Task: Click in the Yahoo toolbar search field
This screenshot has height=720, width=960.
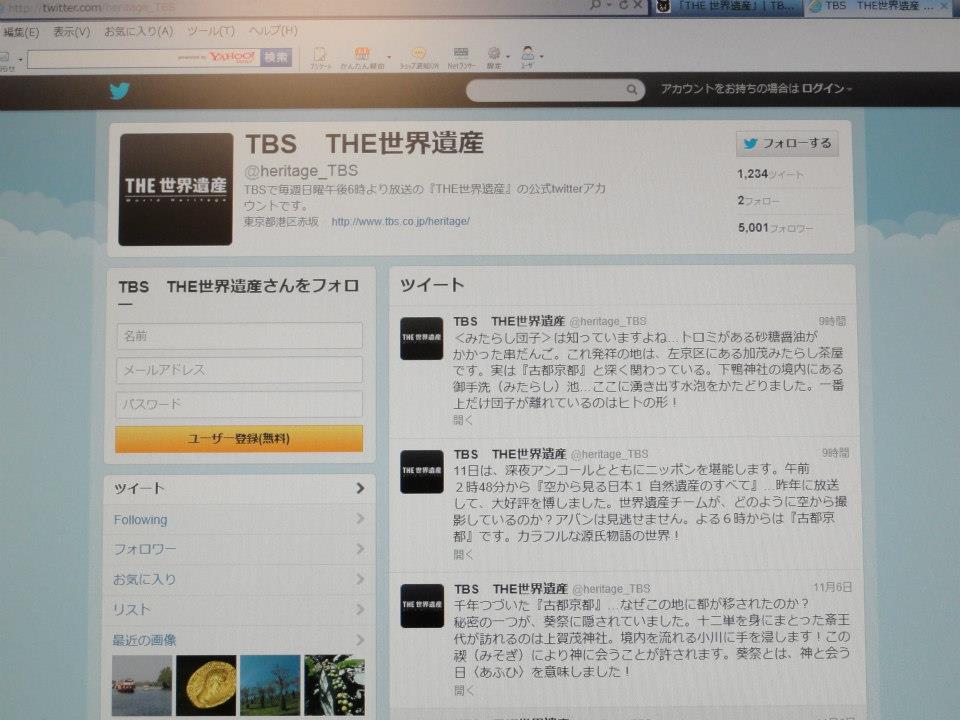Action: [144, 59]
